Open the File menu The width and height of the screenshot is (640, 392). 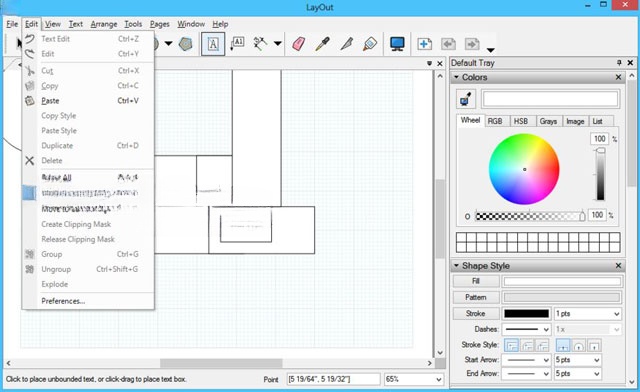(12, 24)
